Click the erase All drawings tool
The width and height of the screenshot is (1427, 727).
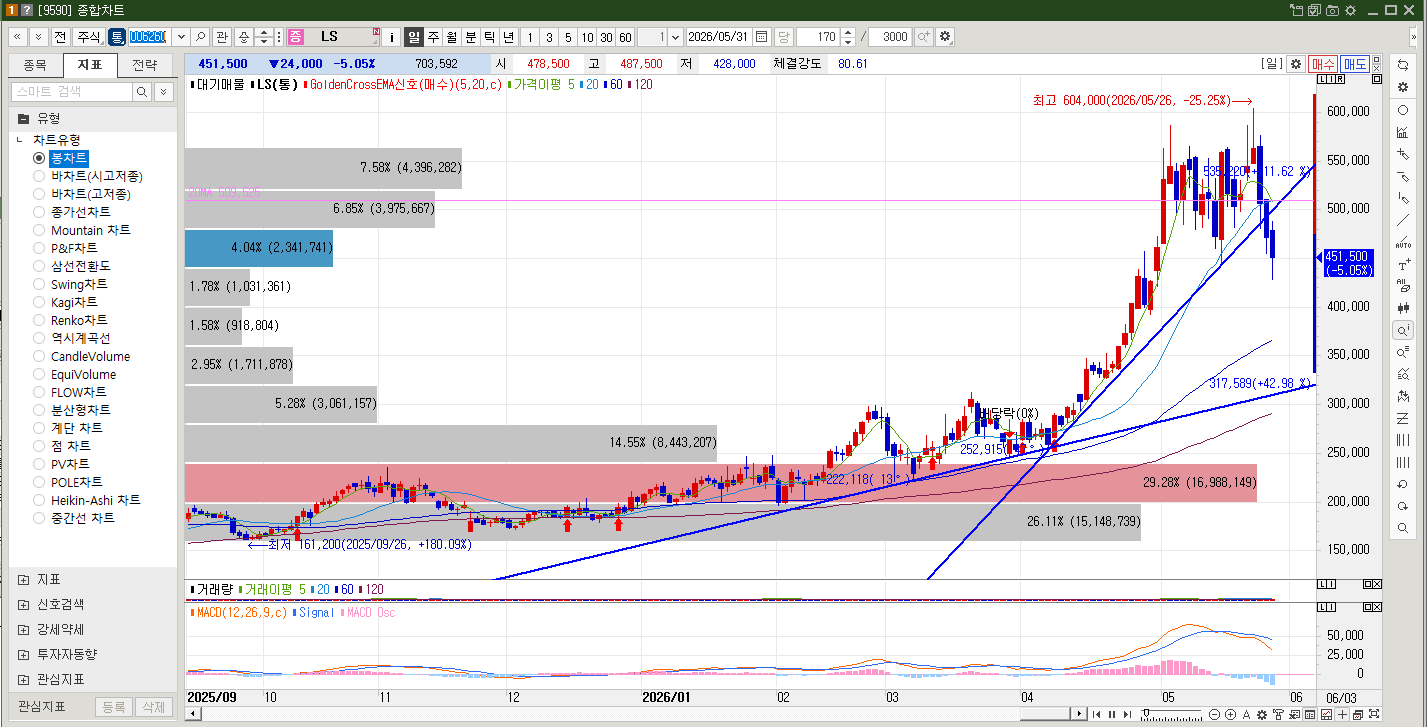pos(1403,286)
